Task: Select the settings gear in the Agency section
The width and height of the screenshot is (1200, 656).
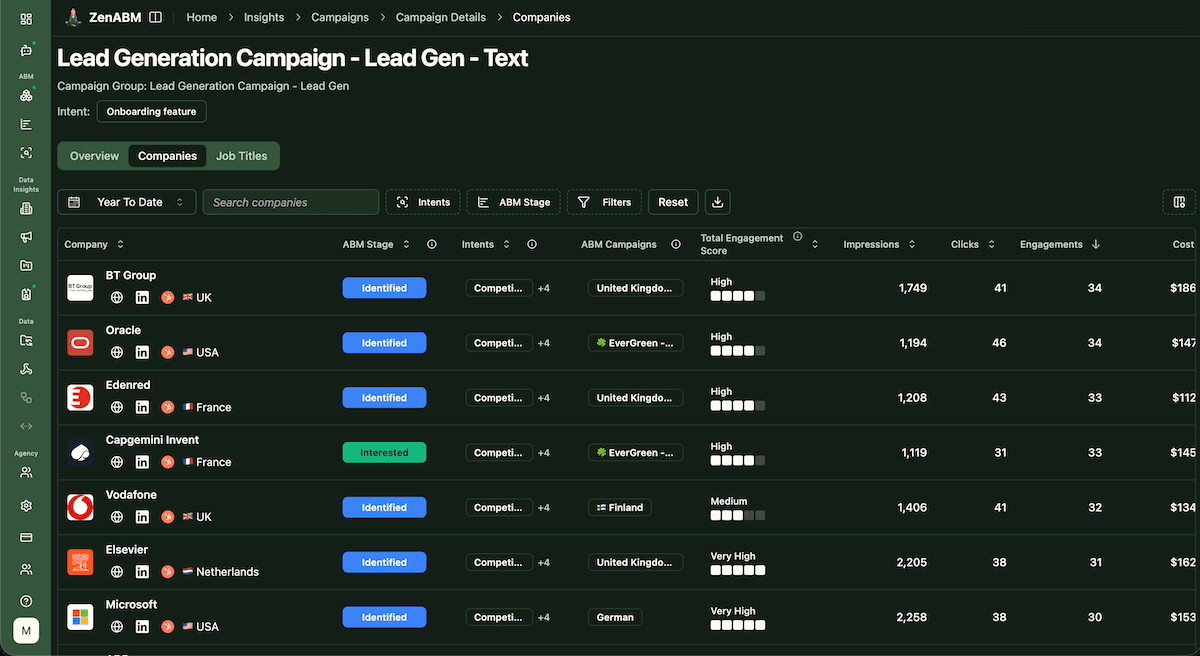Action: pyautogui.click(x=25, y=505)
